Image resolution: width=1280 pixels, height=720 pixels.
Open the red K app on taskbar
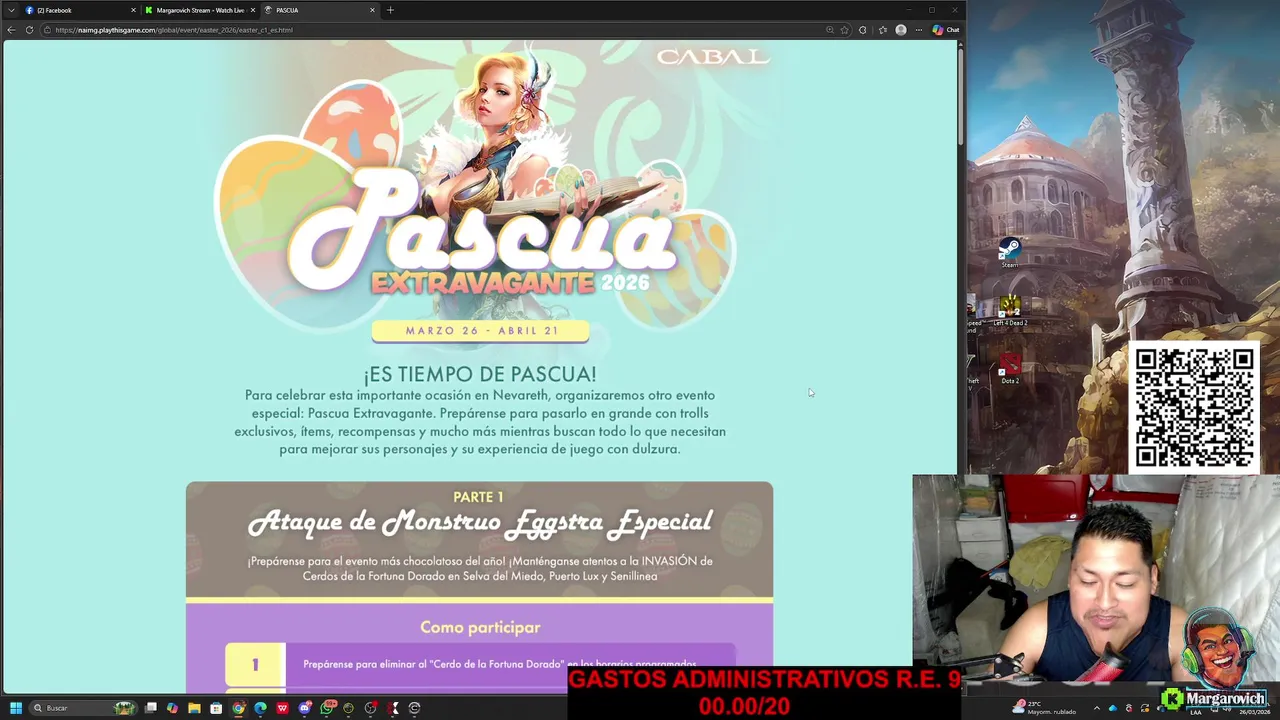(393, 708)
